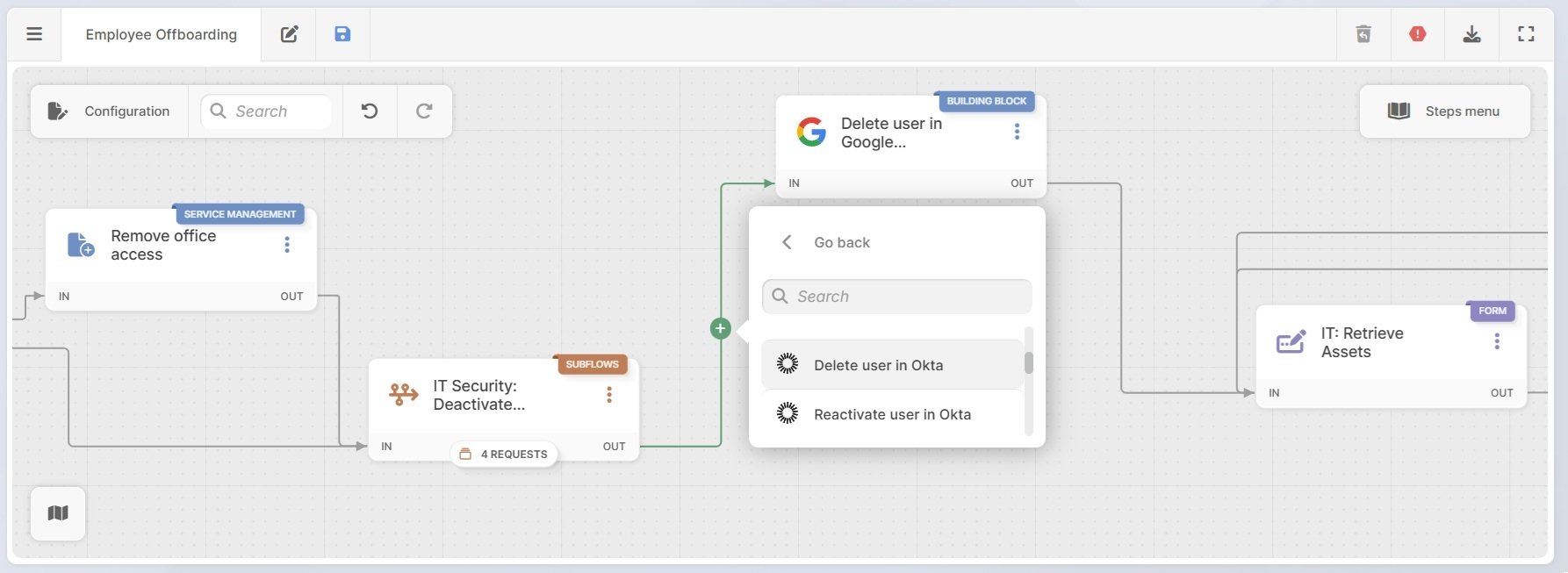The image size is (1568, 573).
Task: Select Delete user in Okta
Action: (892, 365)
